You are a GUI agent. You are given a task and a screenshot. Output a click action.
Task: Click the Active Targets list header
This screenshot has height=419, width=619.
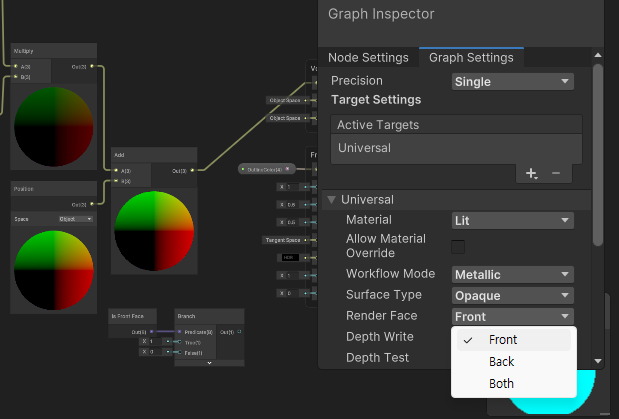456,125
